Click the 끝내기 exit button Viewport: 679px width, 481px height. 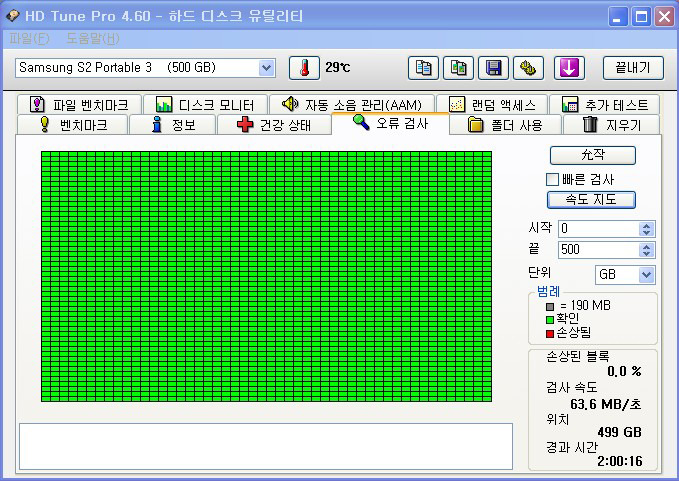tap(633, 68)
